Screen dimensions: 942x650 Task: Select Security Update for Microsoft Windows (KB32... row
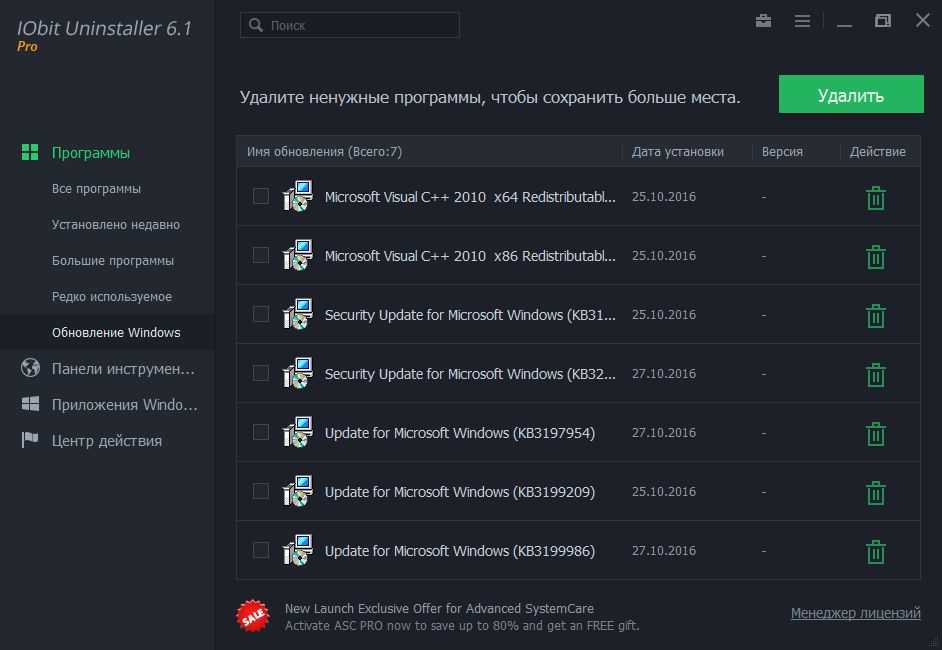point(578,373)
